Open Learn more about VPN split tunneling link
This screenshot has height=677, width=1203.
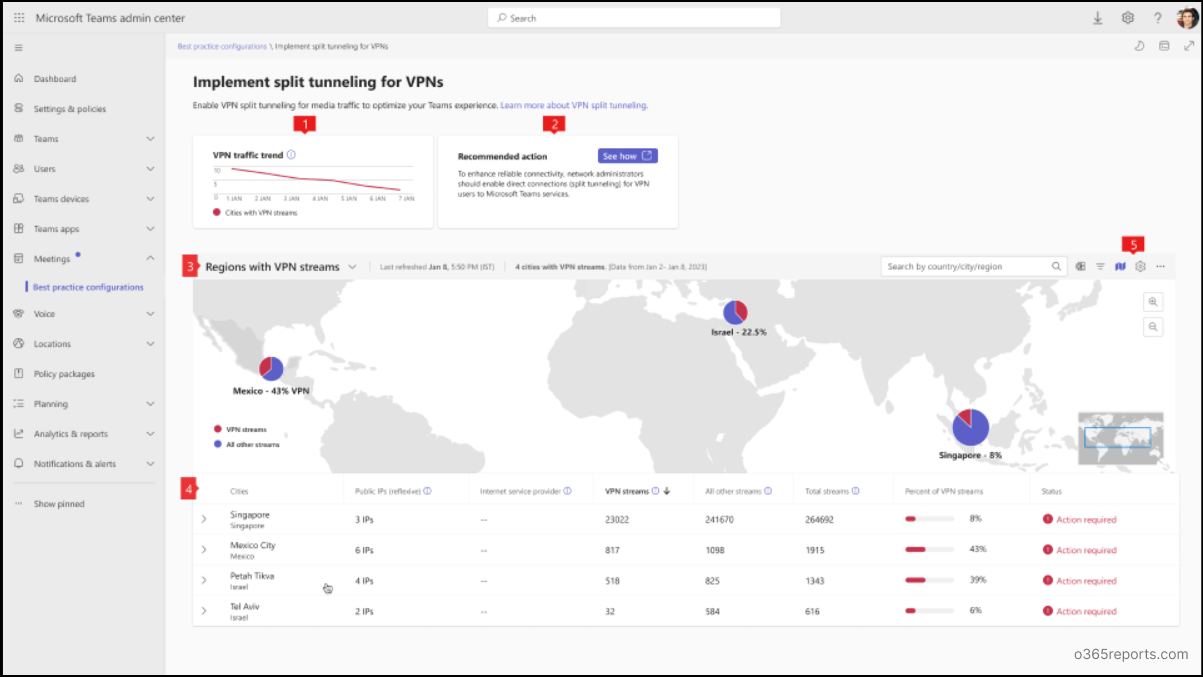click(x=574, y=105)
